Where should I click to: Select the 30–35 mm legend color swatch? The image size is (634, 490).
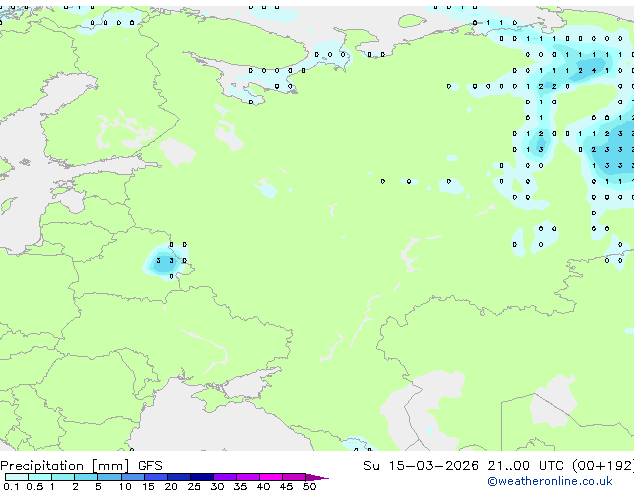[x=225, y=477]
